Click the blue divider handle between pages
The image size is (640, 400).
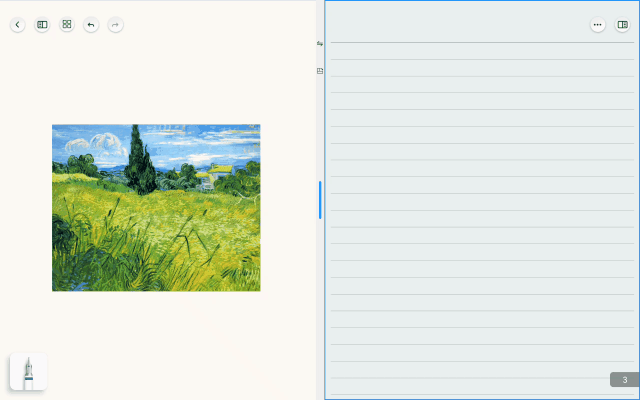pos(320,200)
